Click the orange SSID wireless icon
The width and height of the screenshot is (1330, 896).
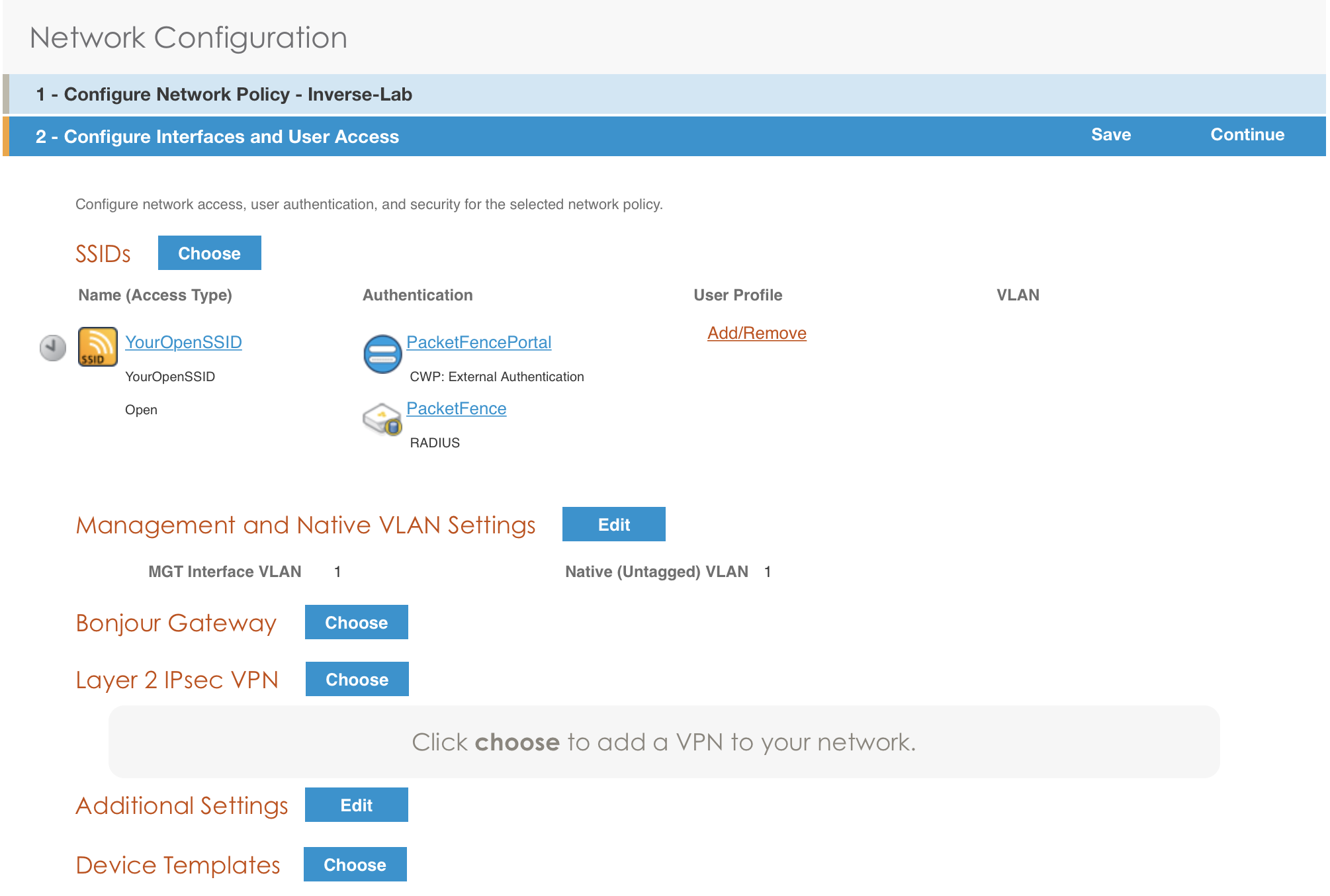(97, 346)
